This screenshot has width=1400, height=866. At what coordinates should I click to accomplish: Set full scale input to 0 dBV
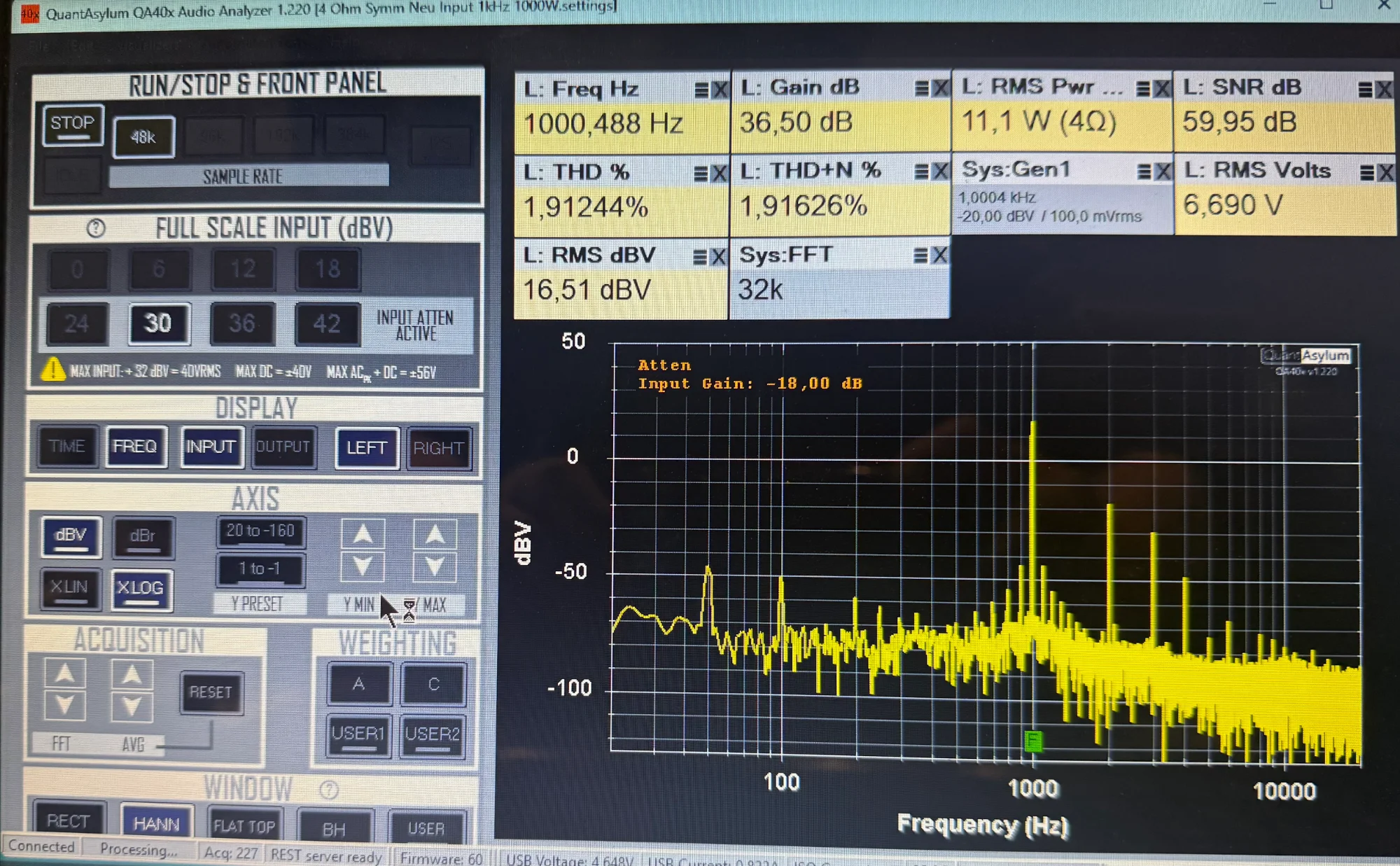click(x=78, y=269)
